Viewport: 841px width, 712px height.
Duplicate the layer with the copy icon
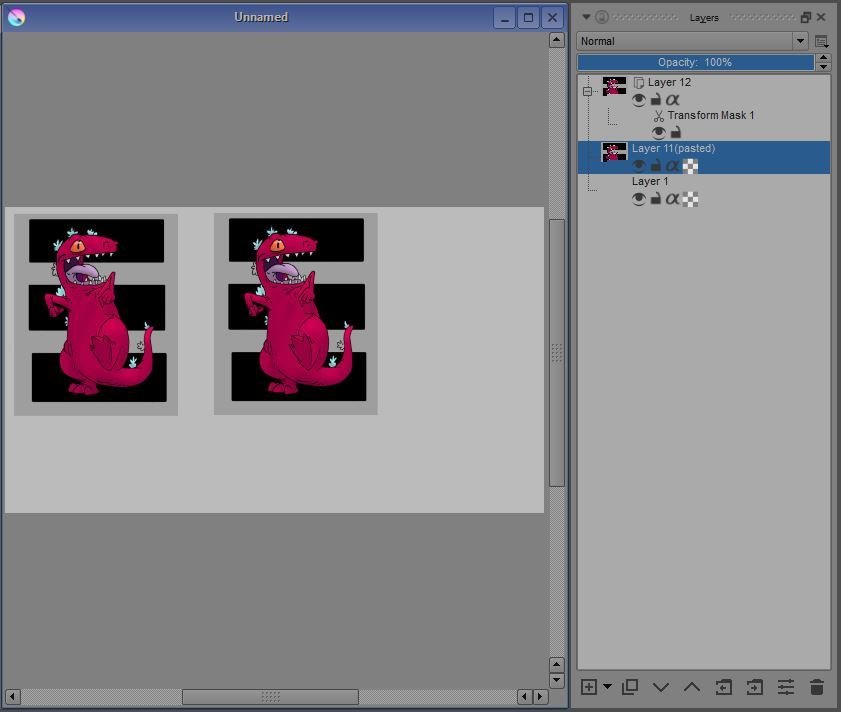(x=630, y=686)
